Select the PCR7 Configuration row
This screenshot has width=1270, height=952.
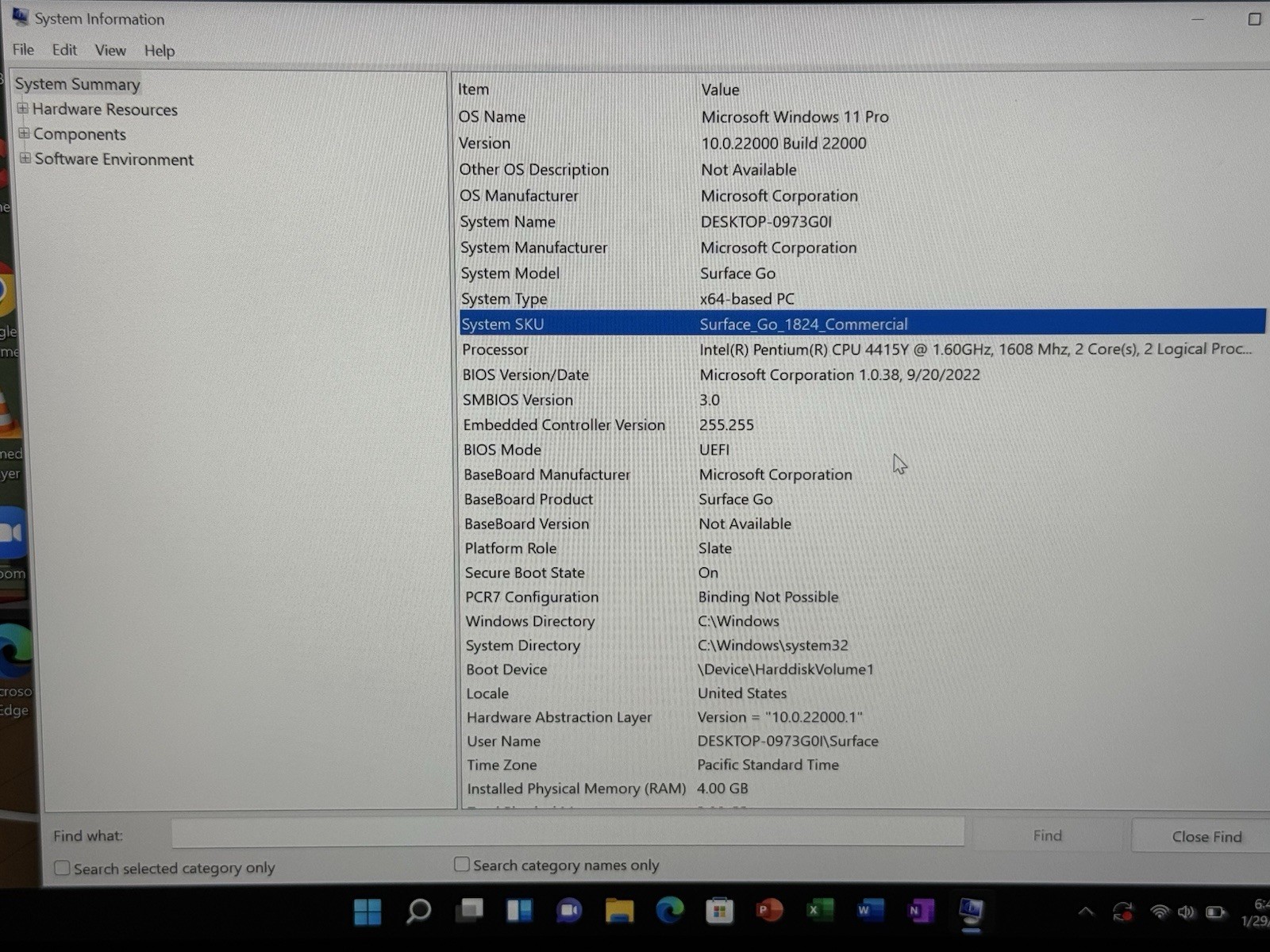coord(864,597)
